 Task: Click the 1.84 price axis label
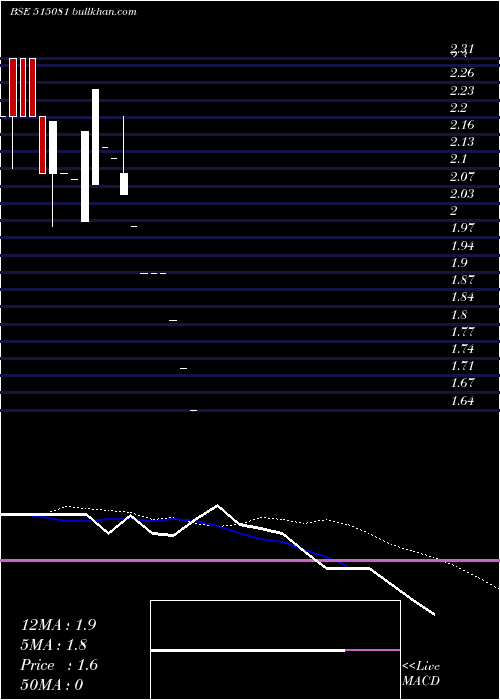pyautogui.click(x=462, y=297)
